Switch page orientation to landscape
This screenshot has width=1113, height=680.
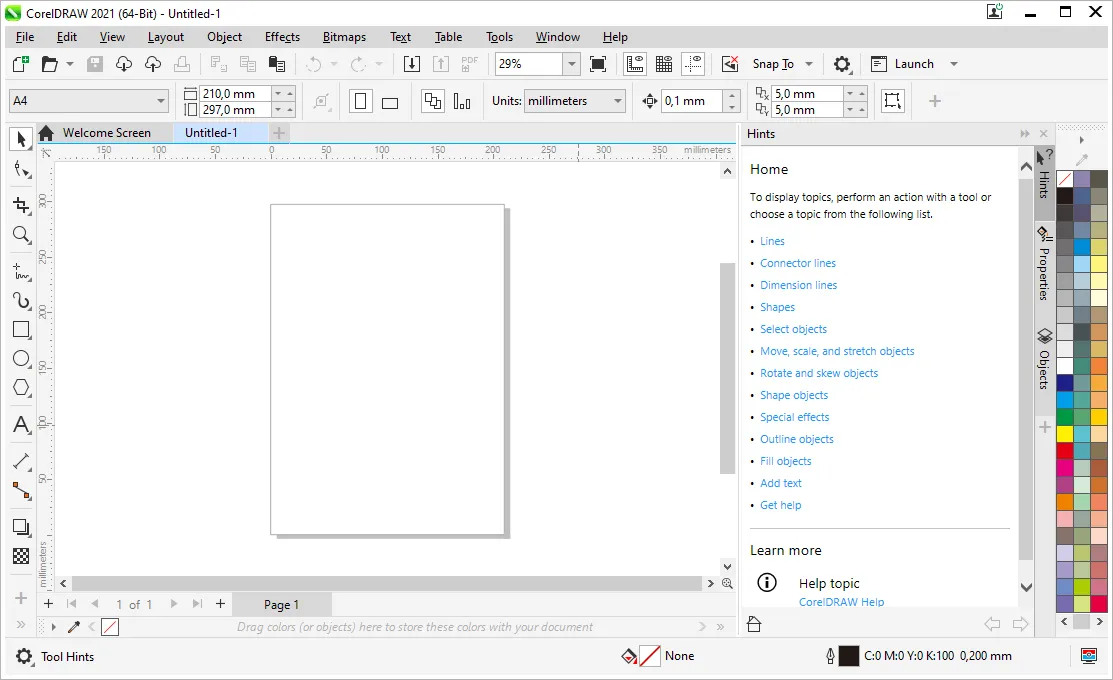click(x=389, y=101)
